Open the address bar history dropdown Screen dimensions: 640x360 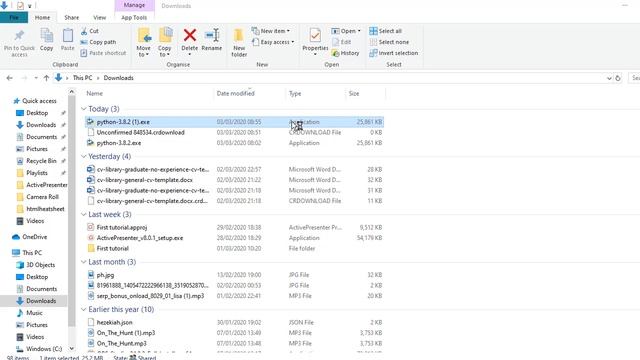609,78
